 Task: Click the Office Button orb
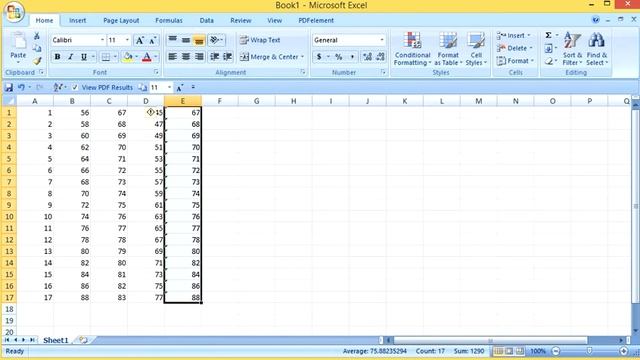(13, 12)
